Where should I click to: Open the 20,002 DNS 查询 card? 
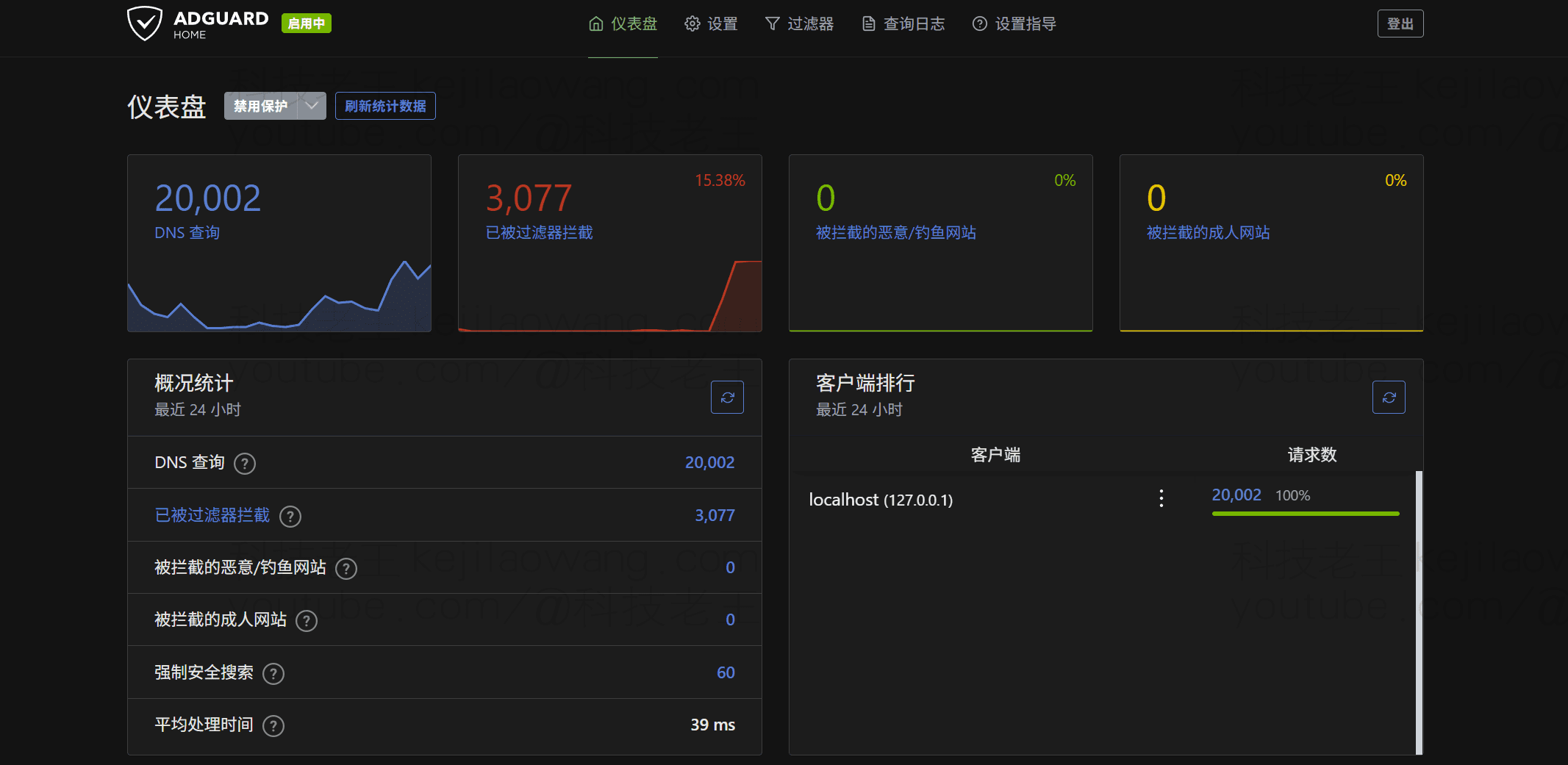click(279, 243)
